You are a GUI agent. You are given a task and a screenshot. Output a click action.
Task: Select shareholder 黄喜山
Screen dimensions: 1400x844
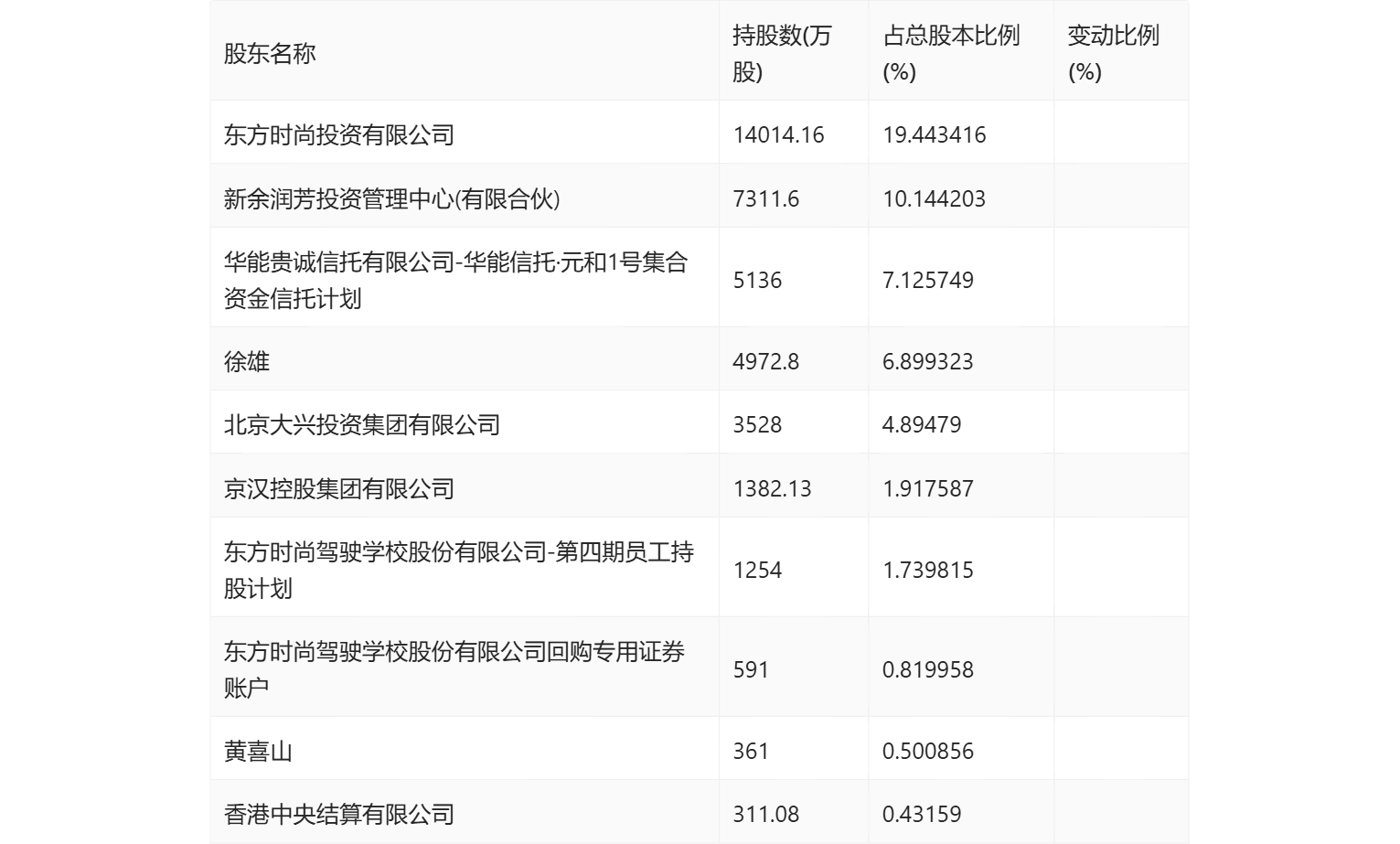tap(258, 751)
